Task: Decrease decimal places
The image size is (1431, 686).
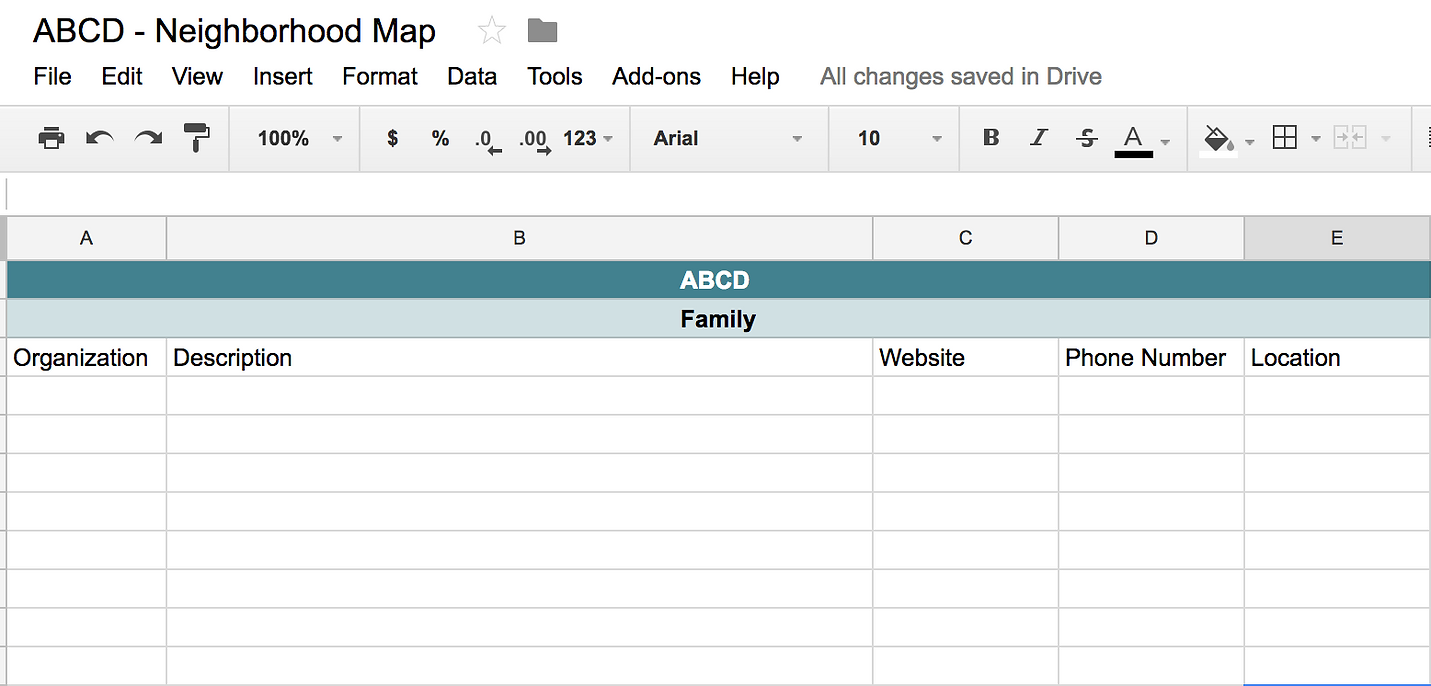Action: [487, 140]
